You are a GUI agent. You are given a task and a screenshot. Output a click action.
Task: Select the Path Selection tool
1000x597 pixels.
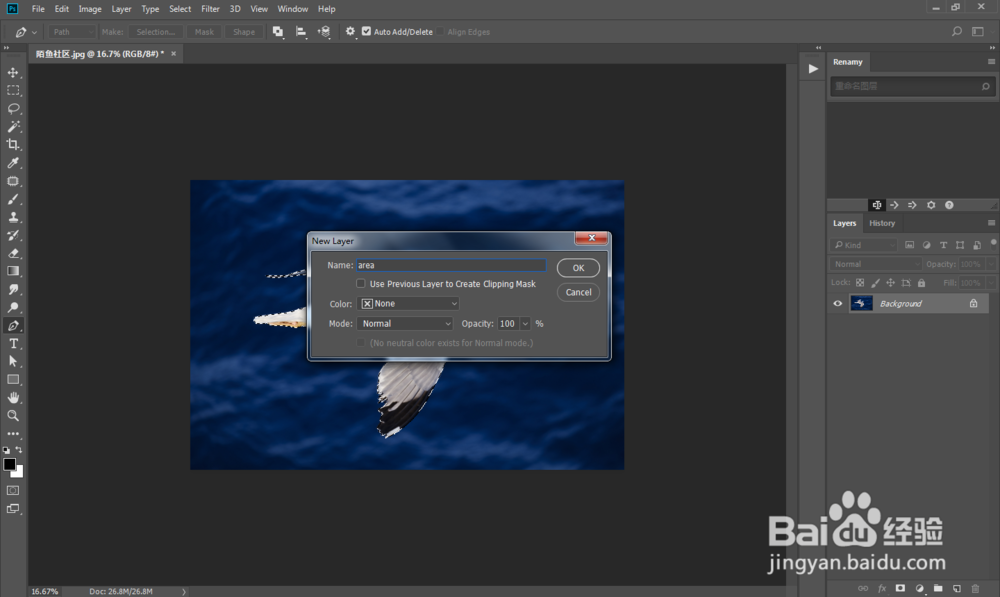point(13,362)
